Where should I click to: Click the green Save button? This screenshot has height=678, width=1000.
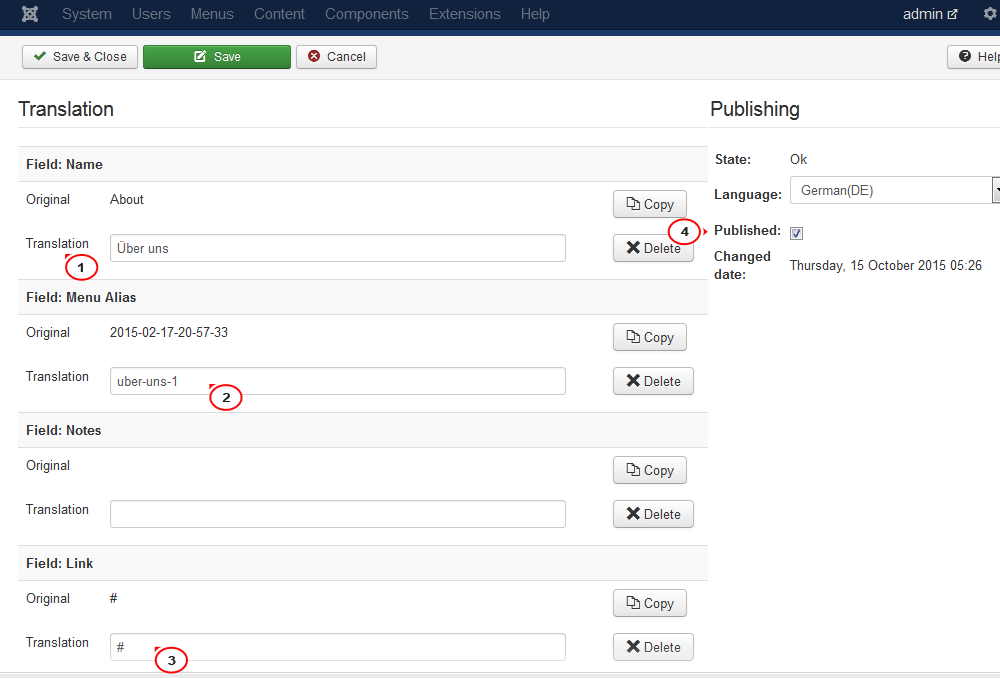point(217,57)
